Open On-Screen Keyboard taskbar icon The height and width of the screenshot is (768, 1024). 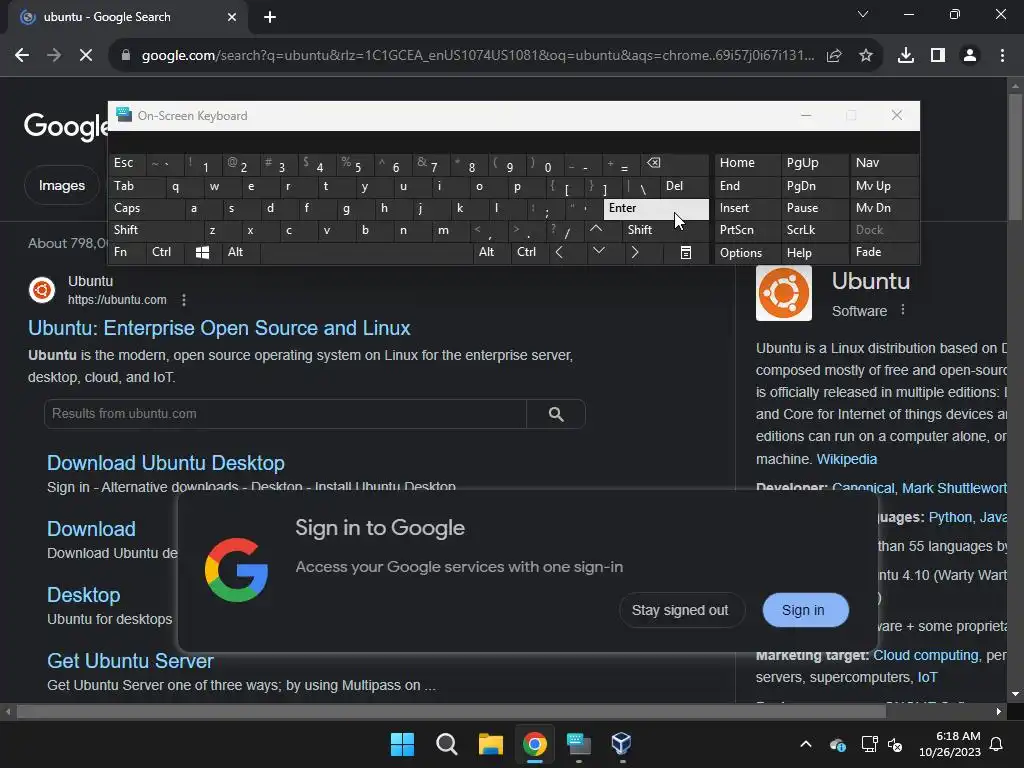tap(578, 744)
